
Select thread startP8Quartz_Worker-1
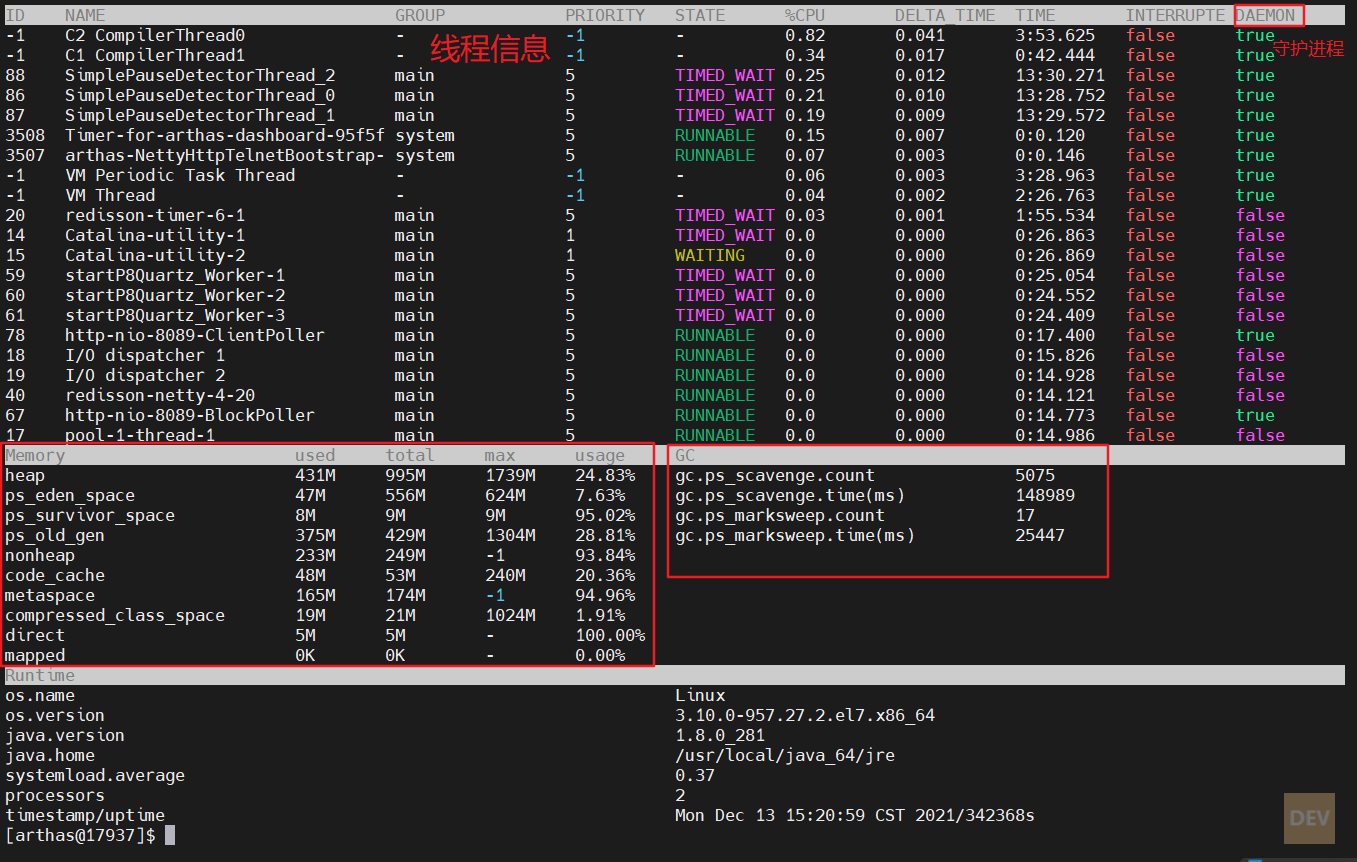[x=175, y=275]
